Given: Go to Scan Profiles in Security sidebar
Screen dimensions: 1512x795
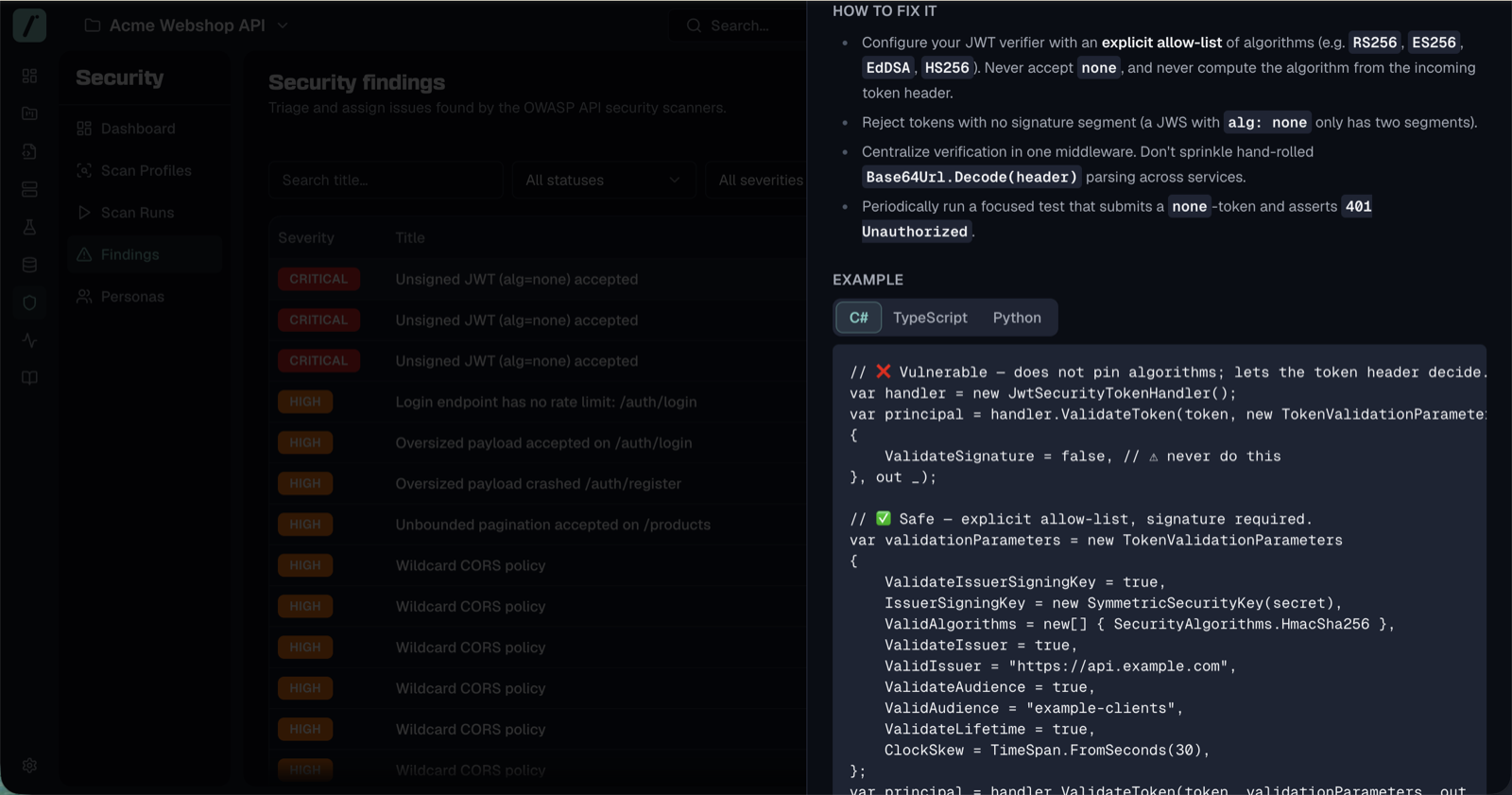Looking at the screenshot, I should pos(145,170).
